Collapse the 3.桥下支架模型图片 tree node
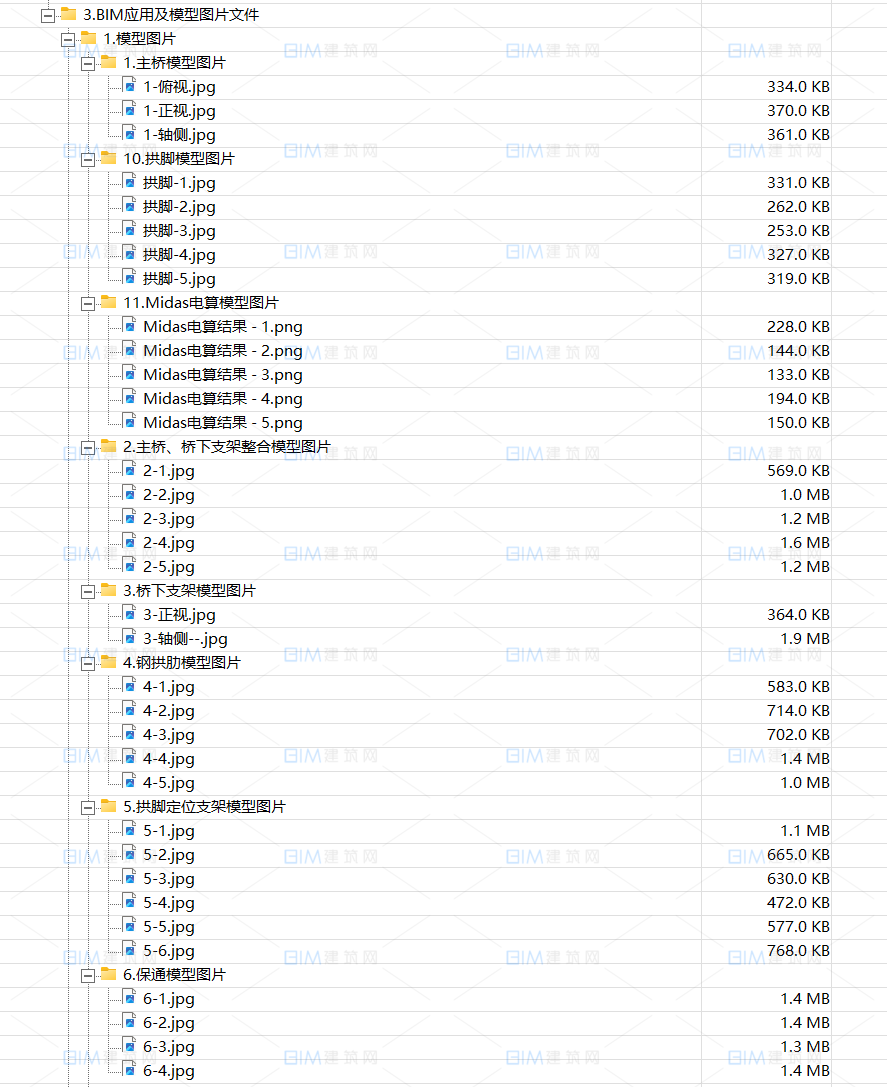 click(x=87, y=591)
